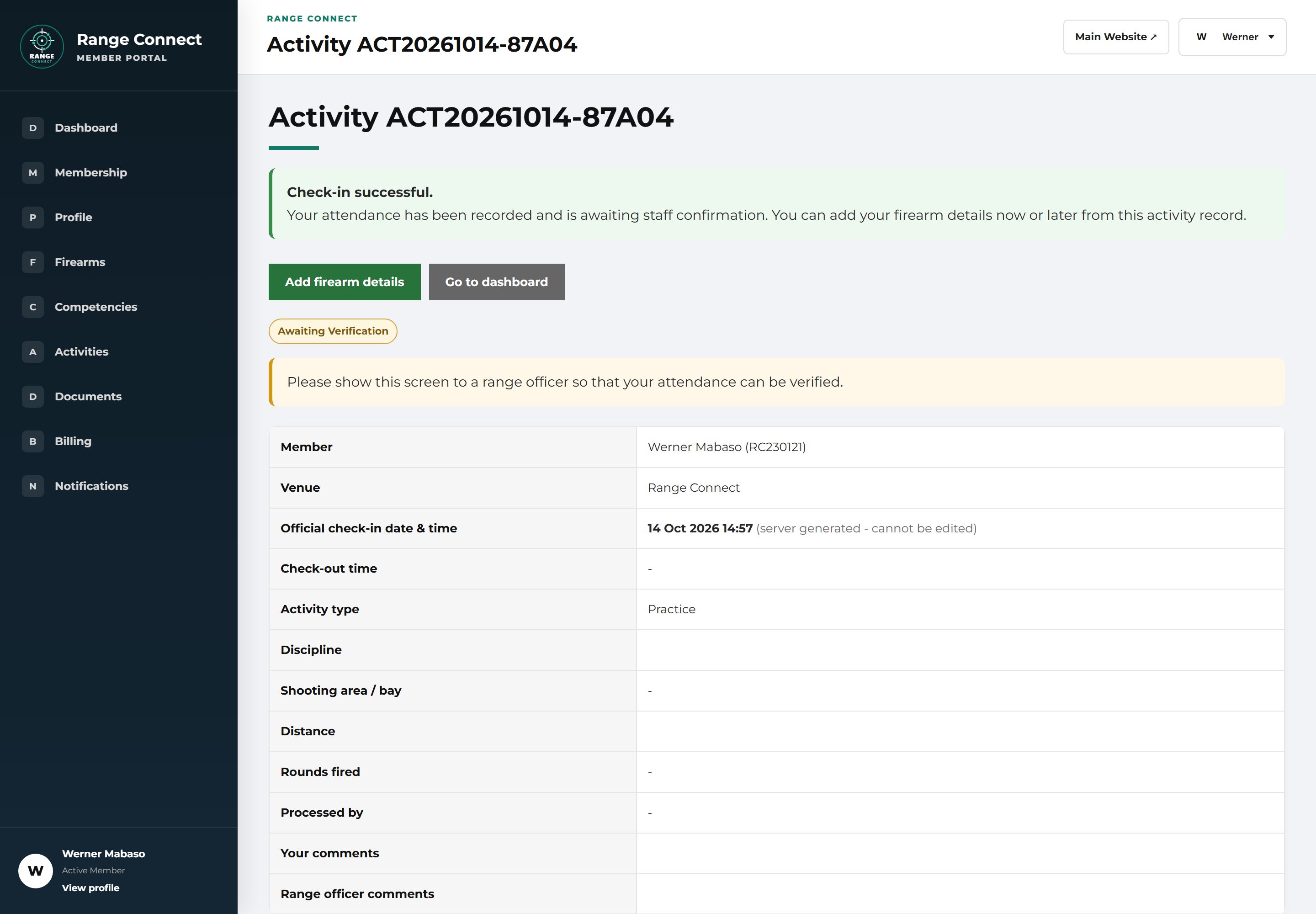Click the range officer verification notice text
1316x914 pixels.
pos(565,382)
